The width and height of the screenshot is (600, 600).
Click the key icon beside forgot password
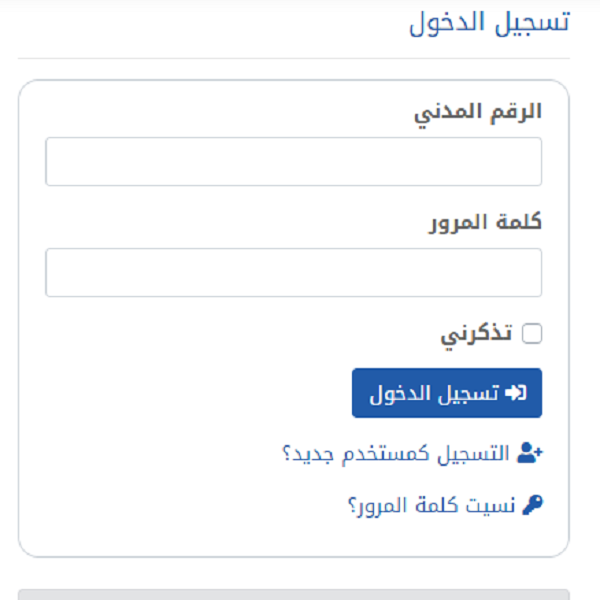[533, 505]
